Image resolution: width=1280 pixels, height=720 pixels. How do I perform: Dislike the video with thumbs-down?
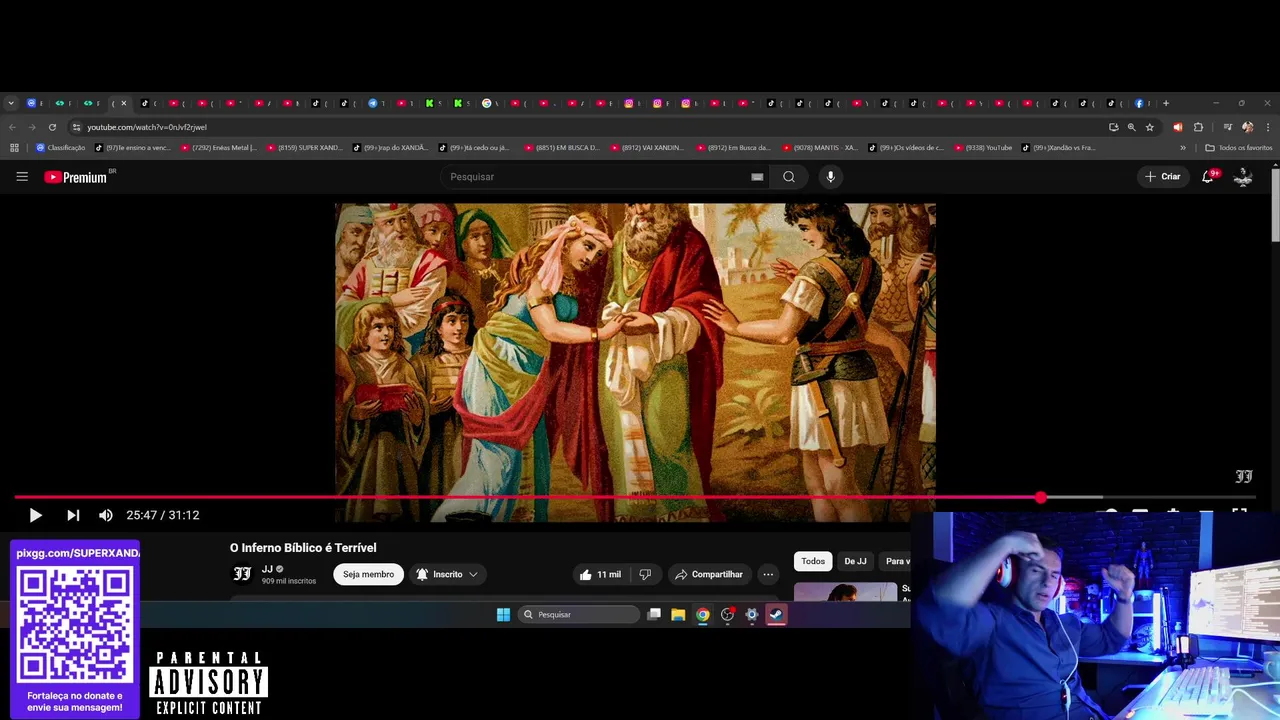click(x=645, y=574)
